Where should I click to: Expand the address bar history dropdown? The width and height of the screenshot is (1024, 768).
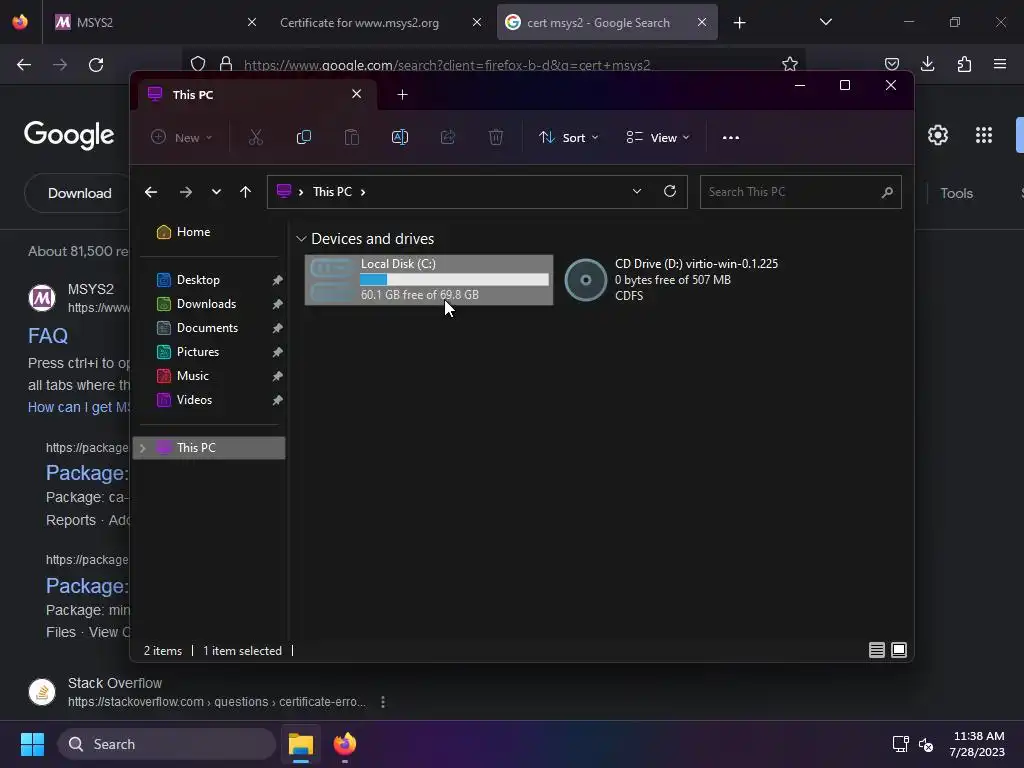point(637,191)
